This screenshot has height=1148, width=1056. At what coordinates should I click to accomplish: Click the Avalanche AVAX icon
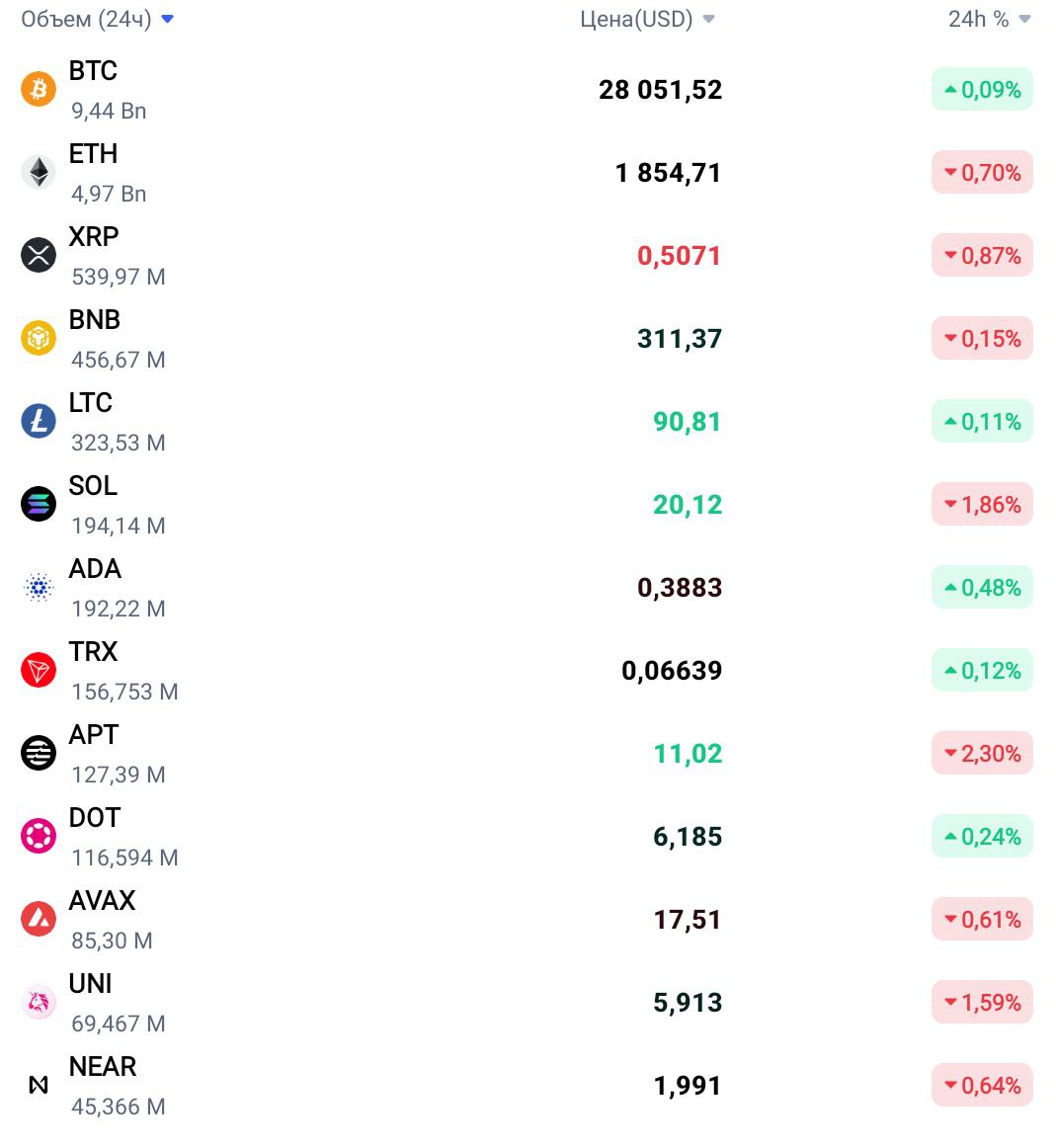point(39,919)
